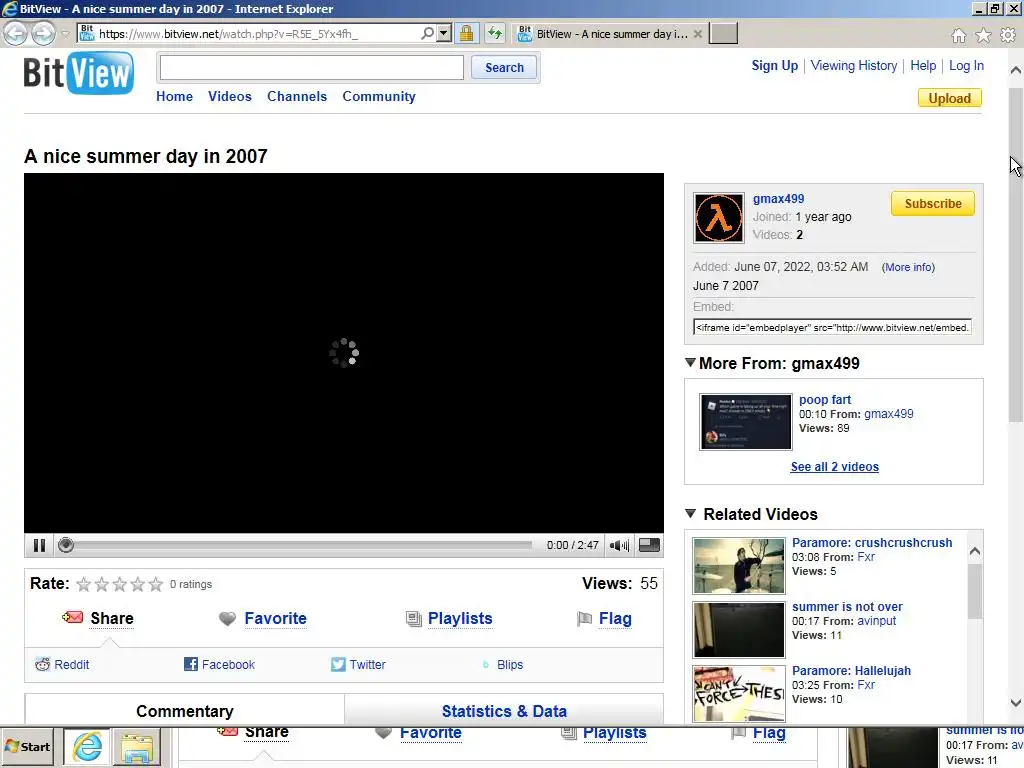1024x768 pixels.
Task: Click the address bar search magnifier icon
Action: click(x=427, y=33)
